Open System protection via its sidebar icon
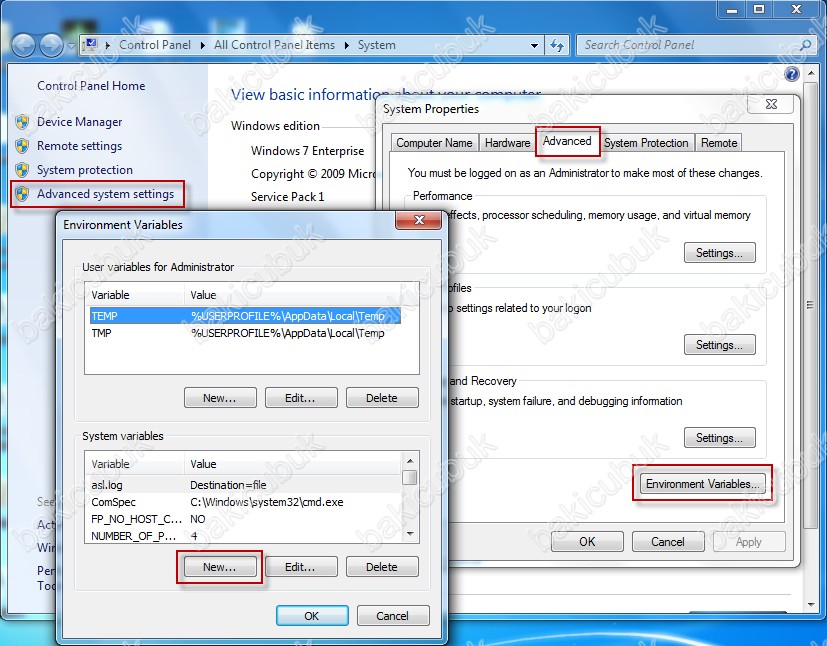827x646 pixels. pyautogui.click(x=23, y=169)
